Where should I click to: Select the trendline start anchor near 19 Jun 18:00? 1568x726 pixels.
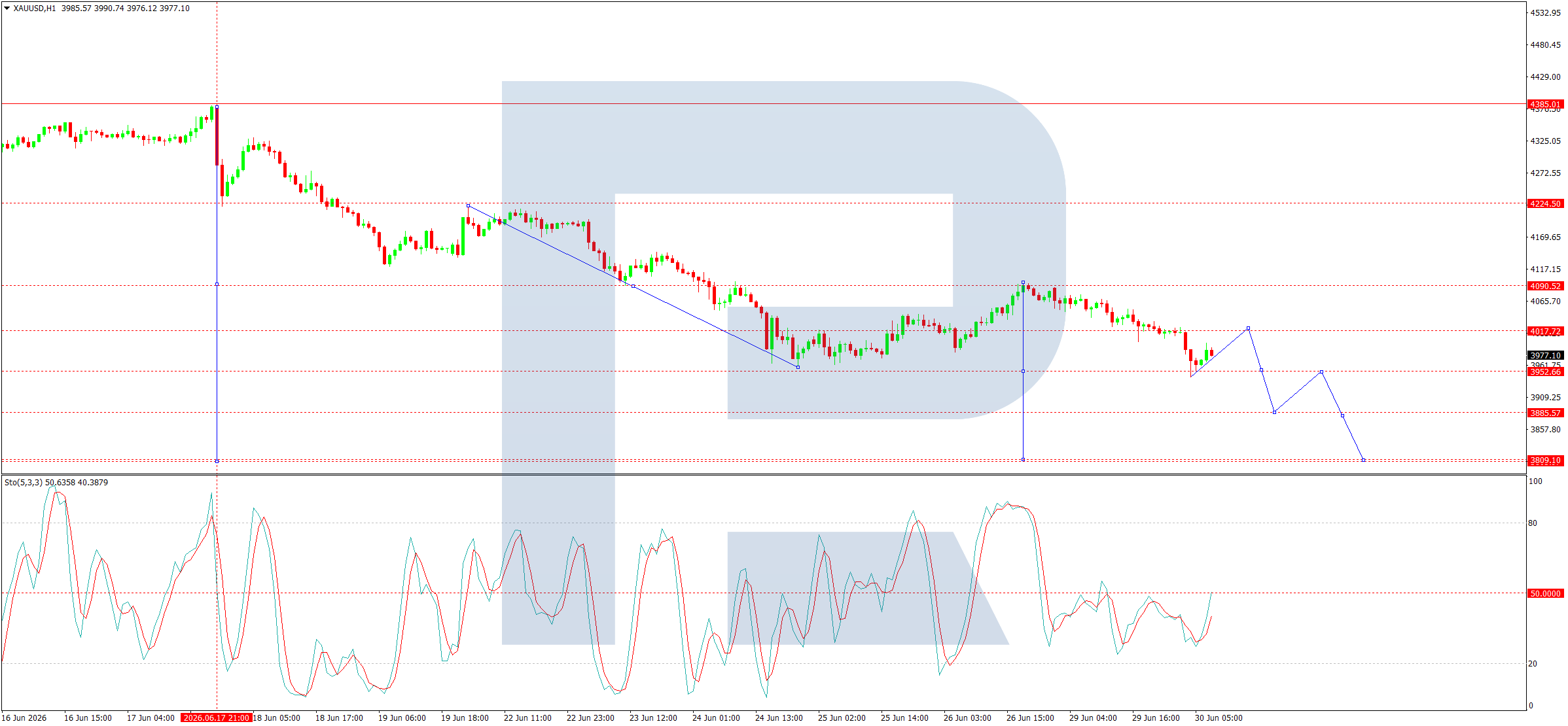click(468, 206)
